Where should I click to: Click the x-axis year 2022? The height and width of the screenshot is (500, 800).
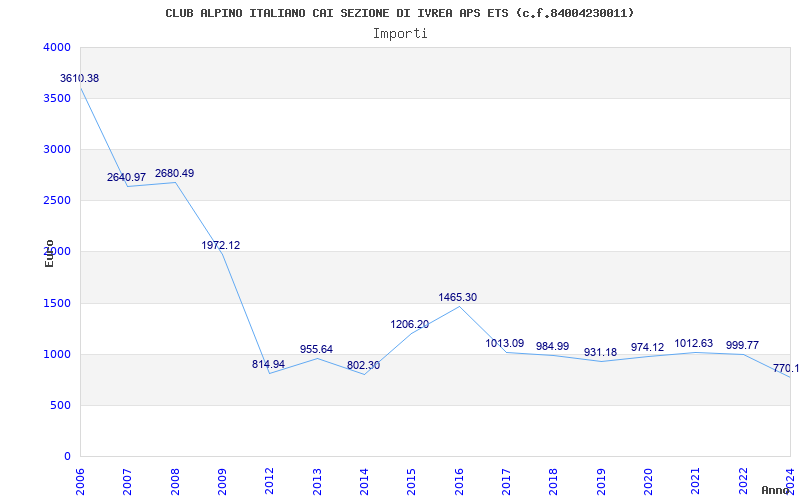[x=743, y=481]
